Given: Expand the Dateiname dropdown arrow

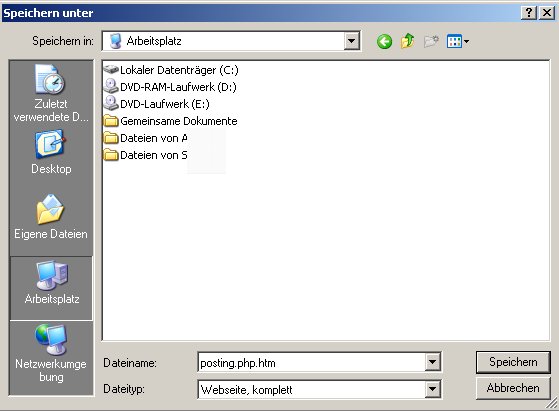Looking at the screenshot, I should click(432, 363).
